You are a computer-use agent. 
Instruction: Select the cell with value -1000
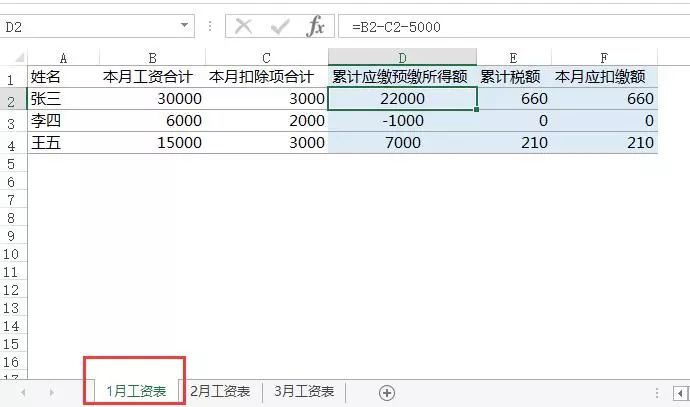(402, 121)
